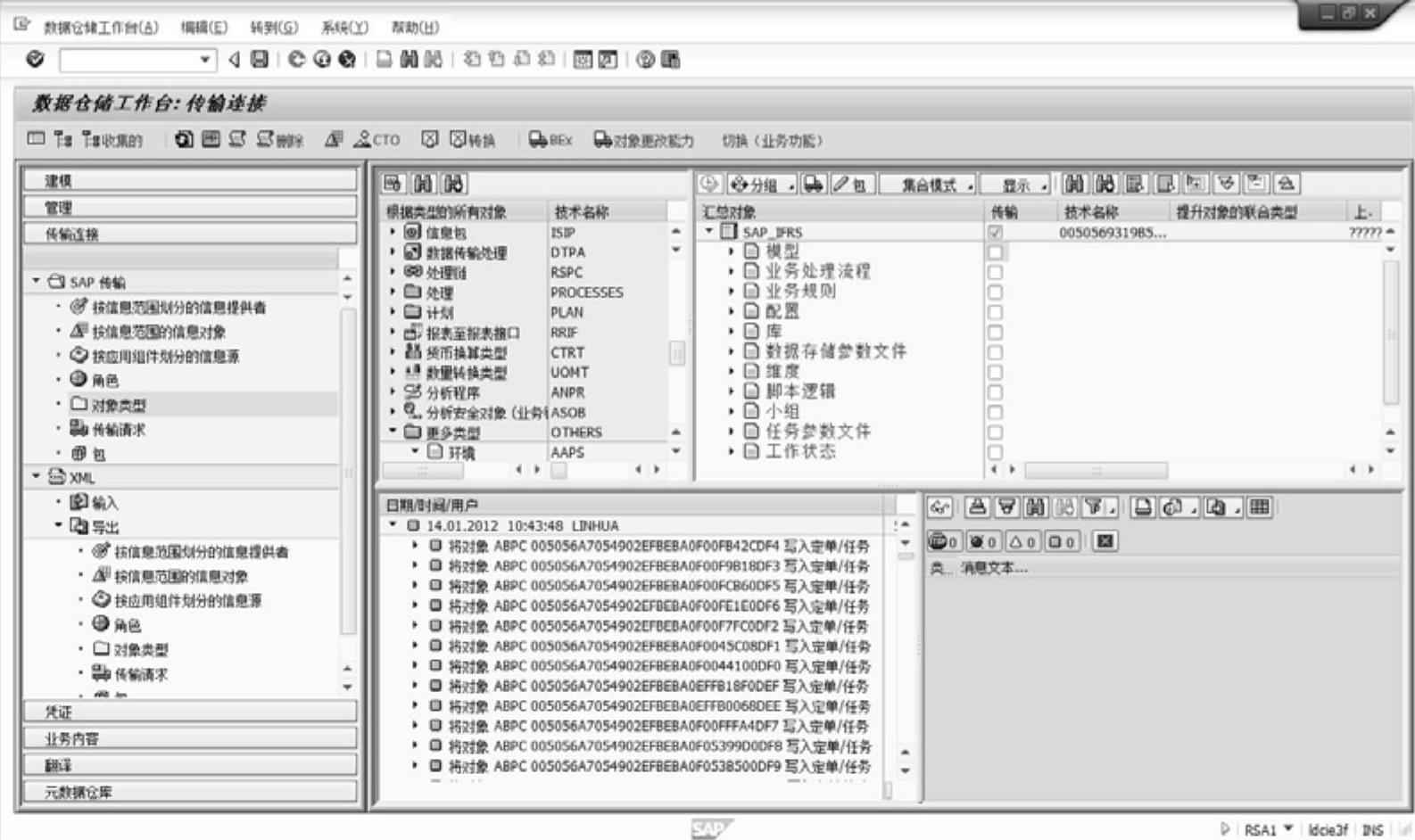This screenshot has width=1415, height=840.
Task: Click the find binoculars icon in collected objects toolbar
Action: pyautogui.click(x=1074, y=184)
